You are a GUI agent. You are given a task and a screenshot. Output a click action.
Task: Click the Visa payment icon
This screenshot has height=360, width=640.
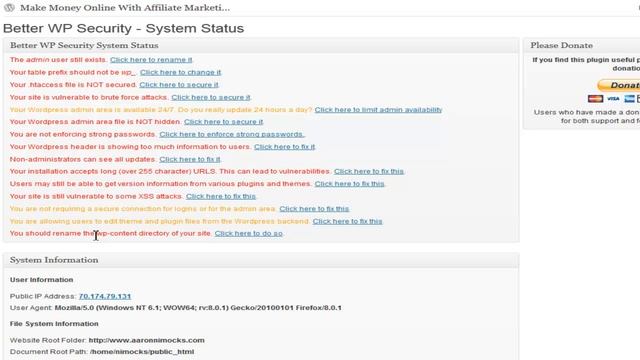pos(613,99)
